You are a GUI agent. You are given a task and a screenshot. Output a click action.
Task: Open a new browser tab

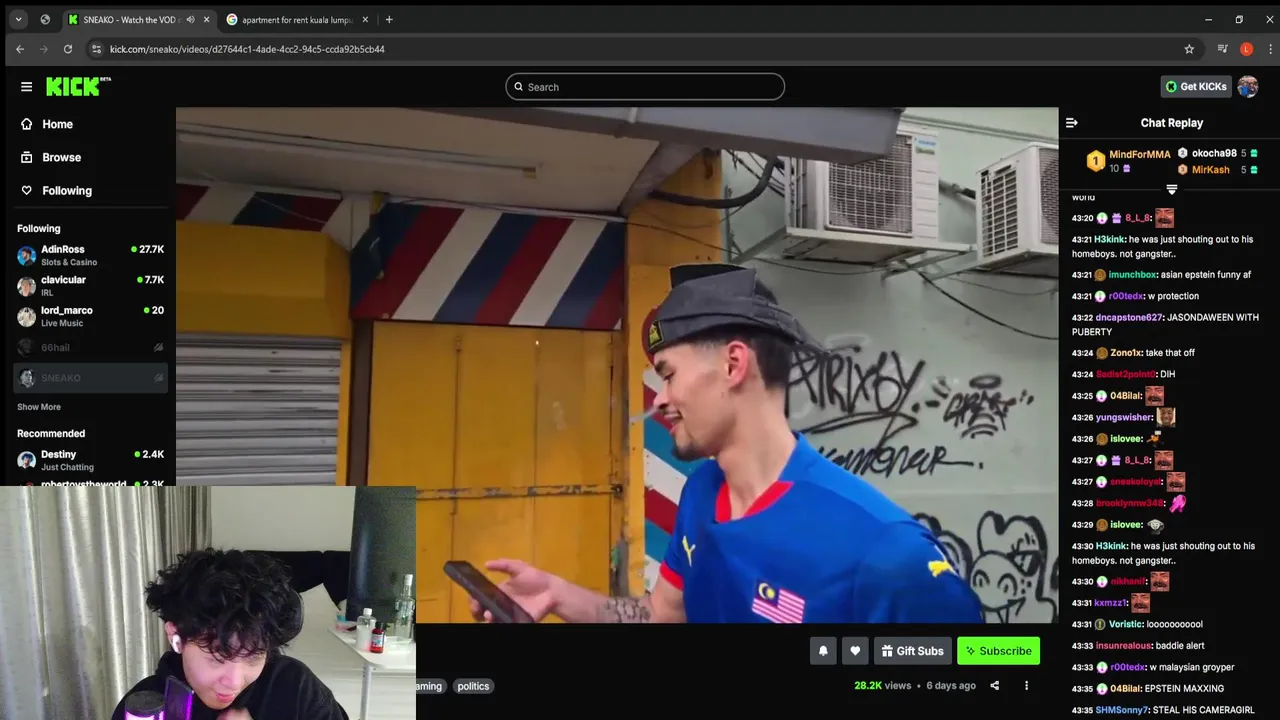click(389, 19)
